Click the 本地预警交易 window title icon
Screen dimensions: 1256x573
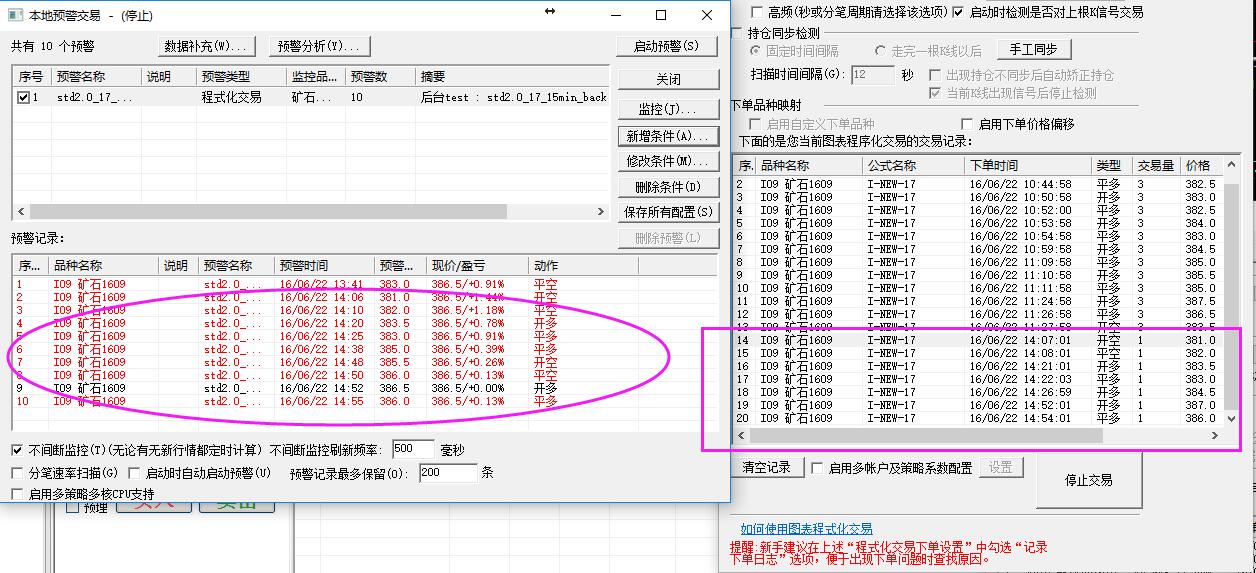[16, 16]
